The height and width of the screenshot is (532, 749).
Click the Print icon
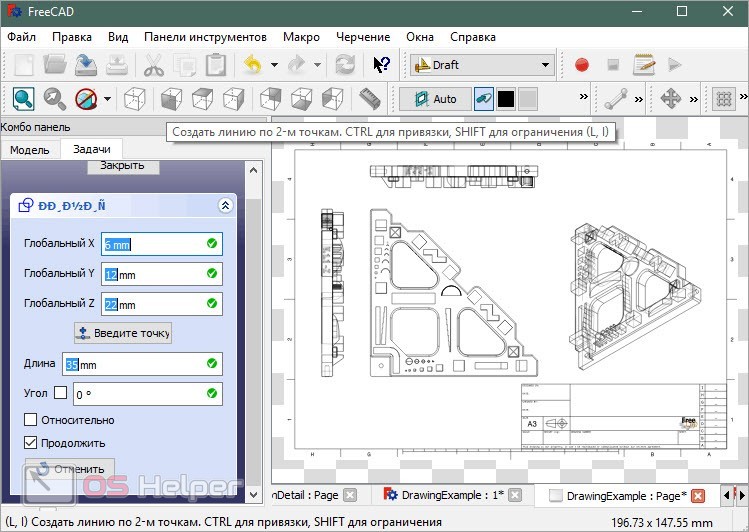(117, 65)
